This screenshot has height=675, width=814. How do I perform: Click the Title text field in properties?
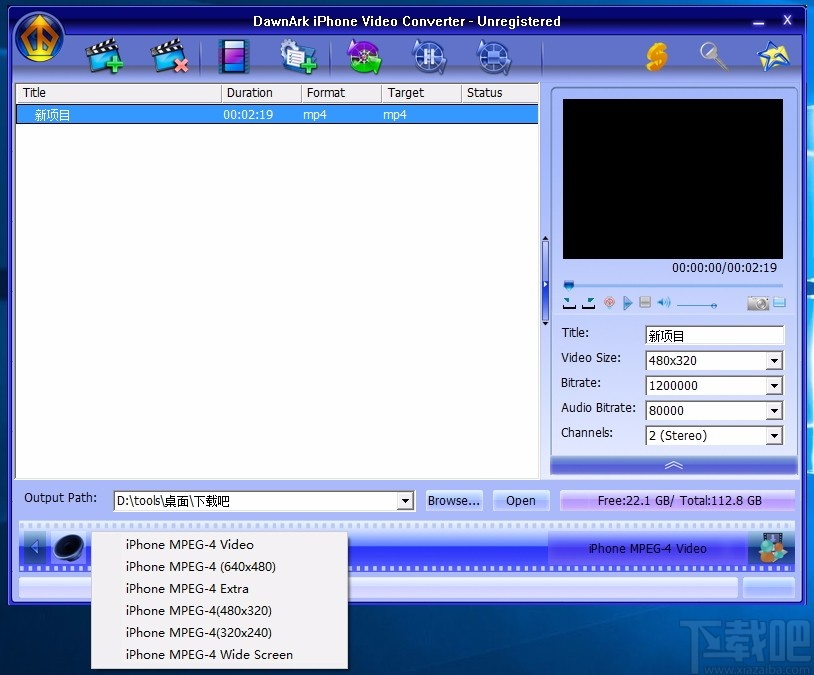click(714, 336)
